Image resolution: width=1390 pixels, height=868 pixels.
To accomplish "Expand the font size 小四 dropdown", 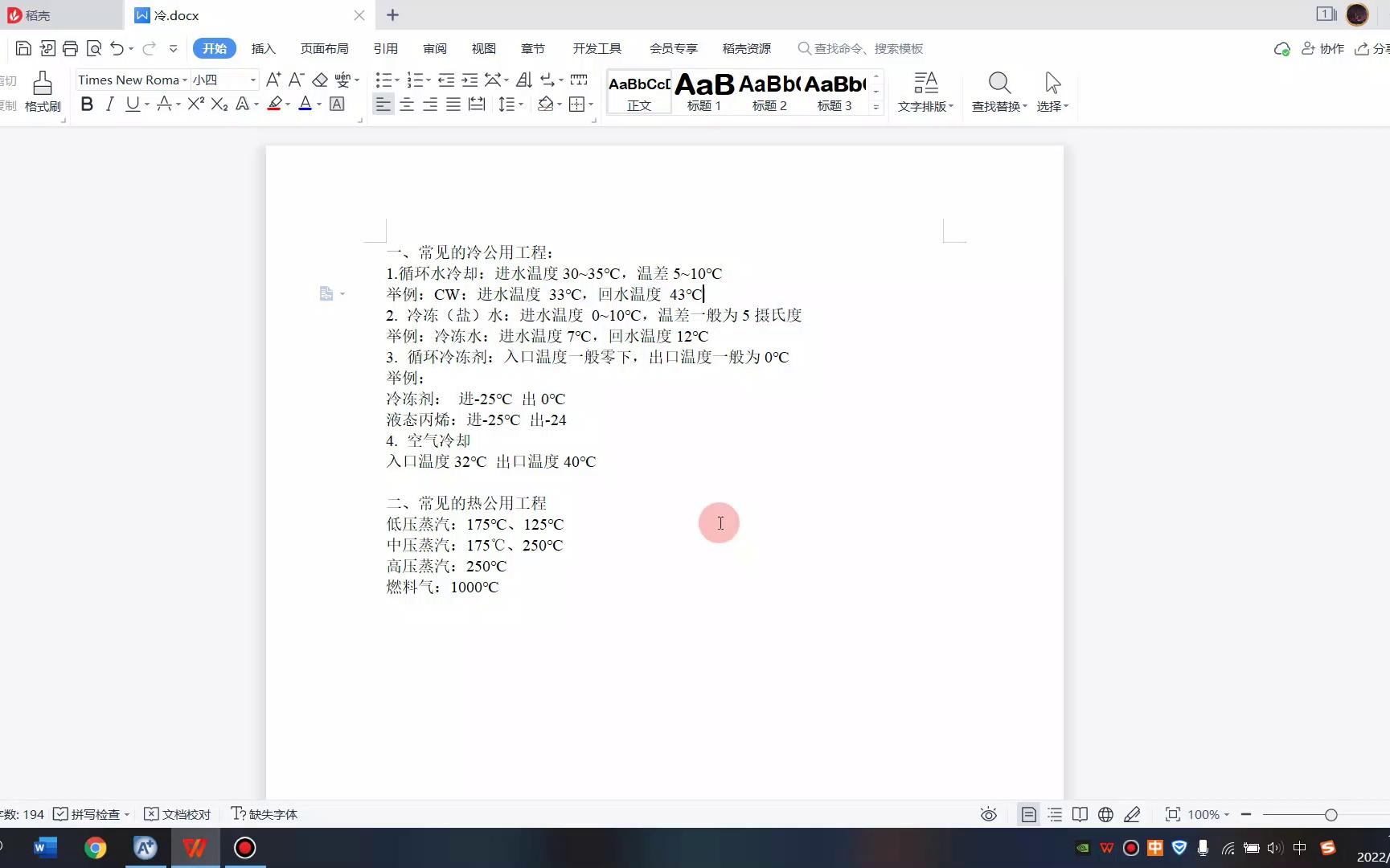I will click(252, 80).
